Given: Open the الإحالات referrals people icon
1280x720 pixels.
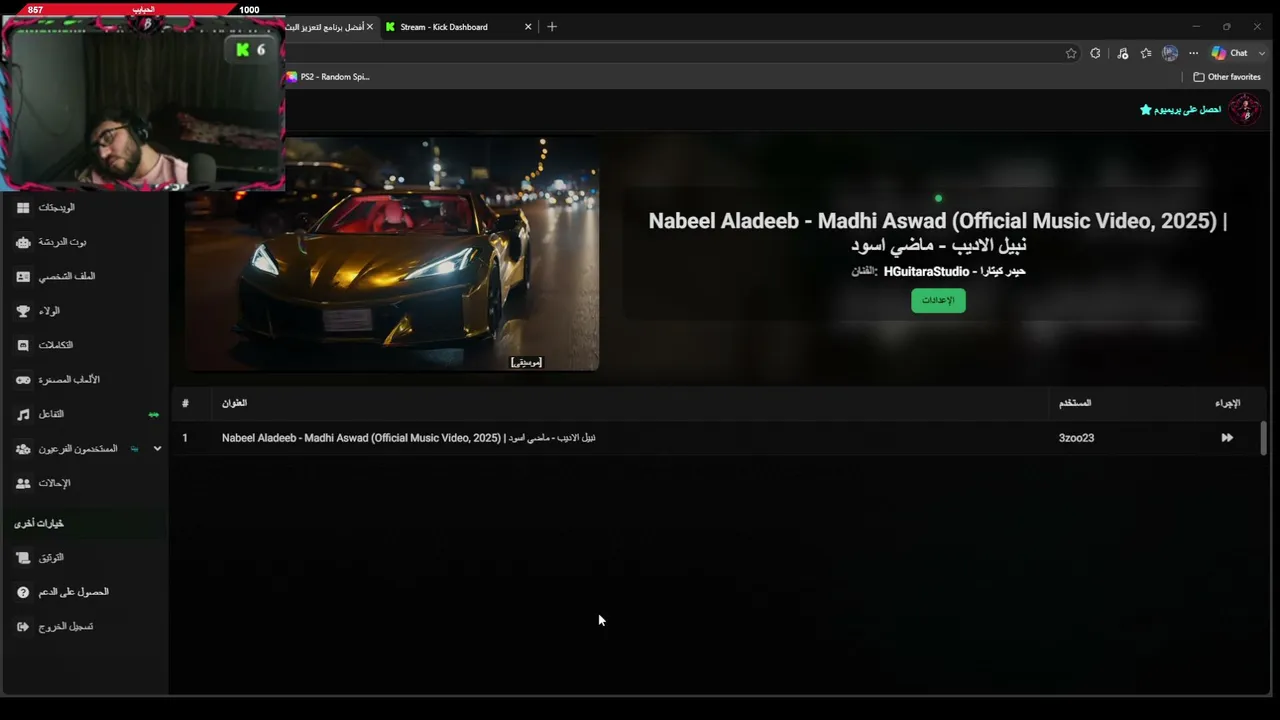Looking at the screenshot, I should click(x=23, y=483).
